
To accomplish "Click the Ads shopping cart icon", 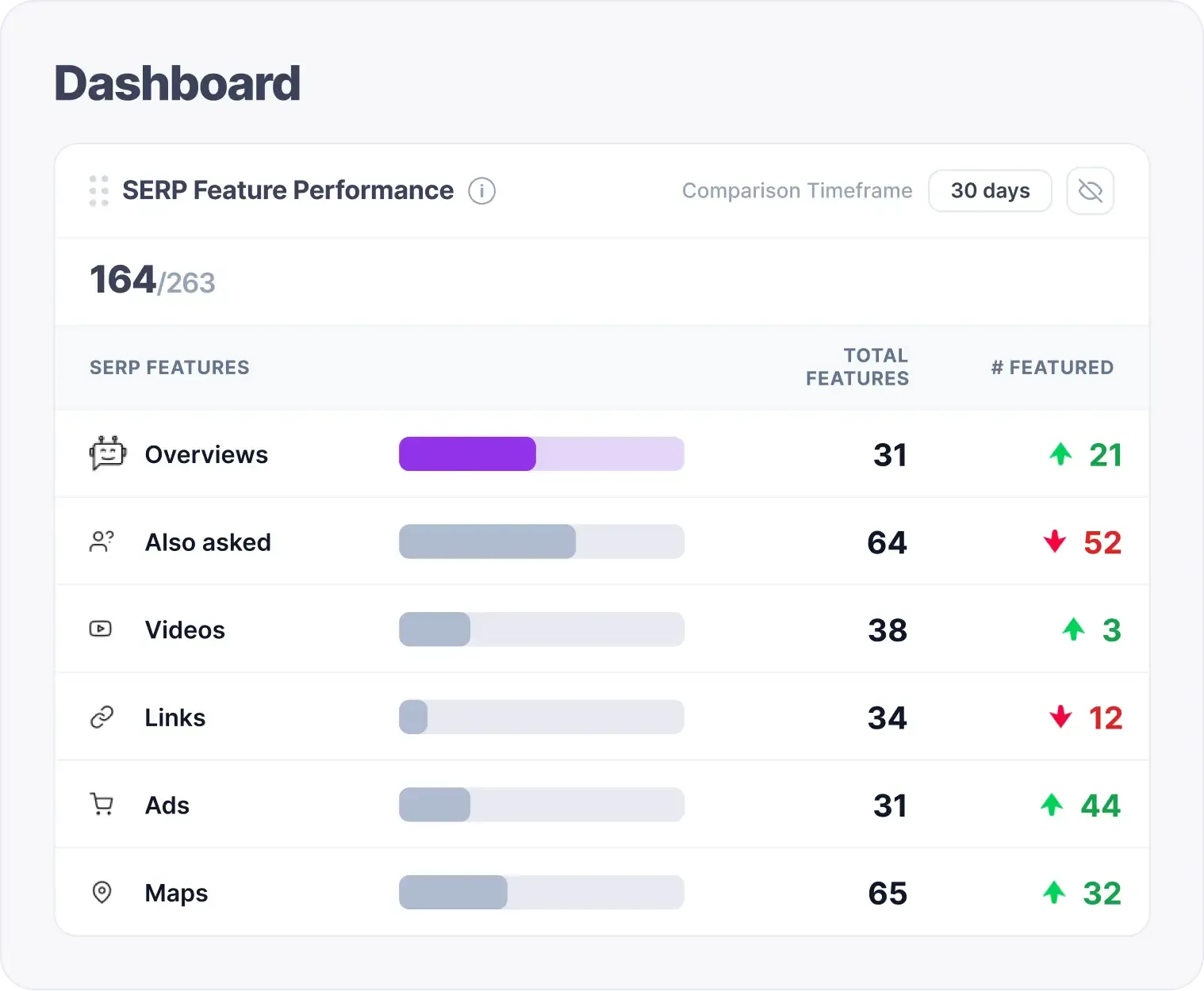I will pos(101,805).
